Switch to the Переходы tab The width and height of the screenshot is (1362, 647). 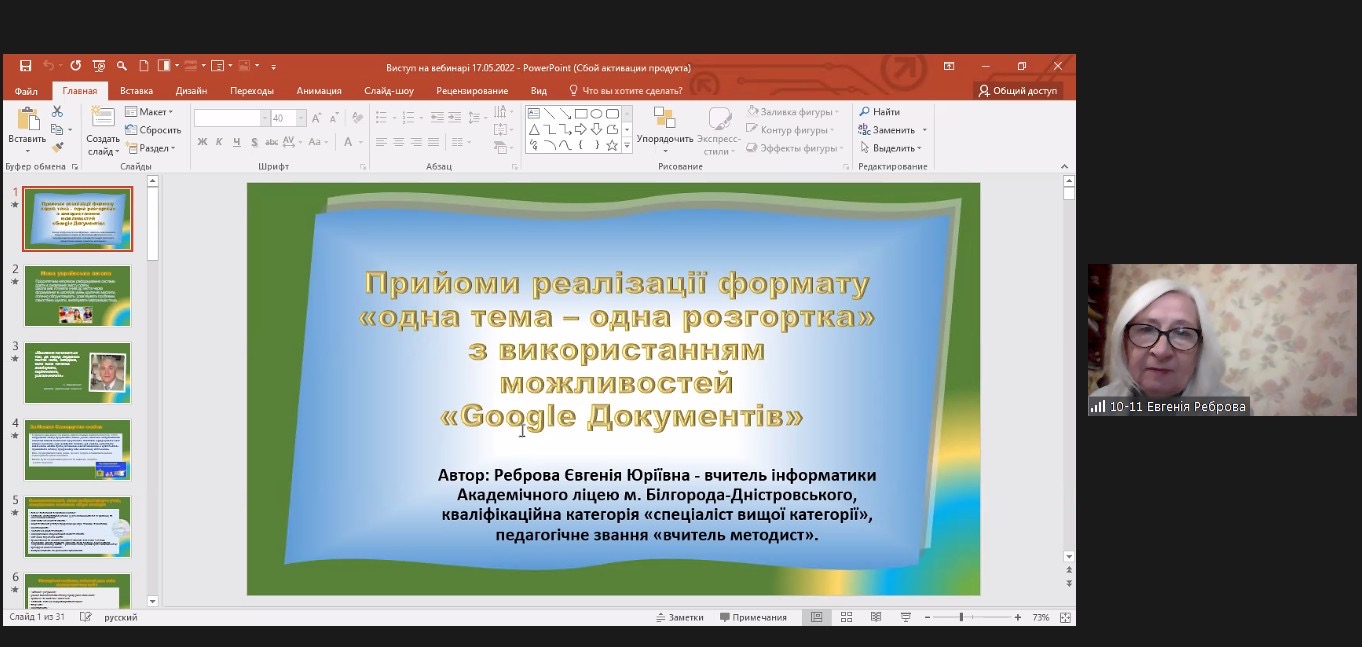252,91
